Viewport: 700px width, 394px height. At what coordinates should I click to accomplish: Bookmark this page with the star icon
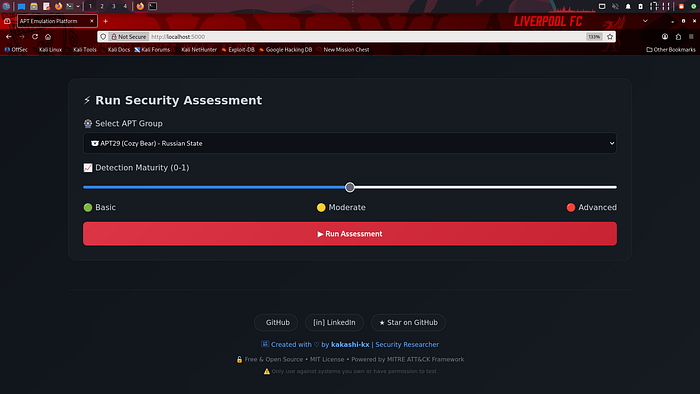[610, 37]
